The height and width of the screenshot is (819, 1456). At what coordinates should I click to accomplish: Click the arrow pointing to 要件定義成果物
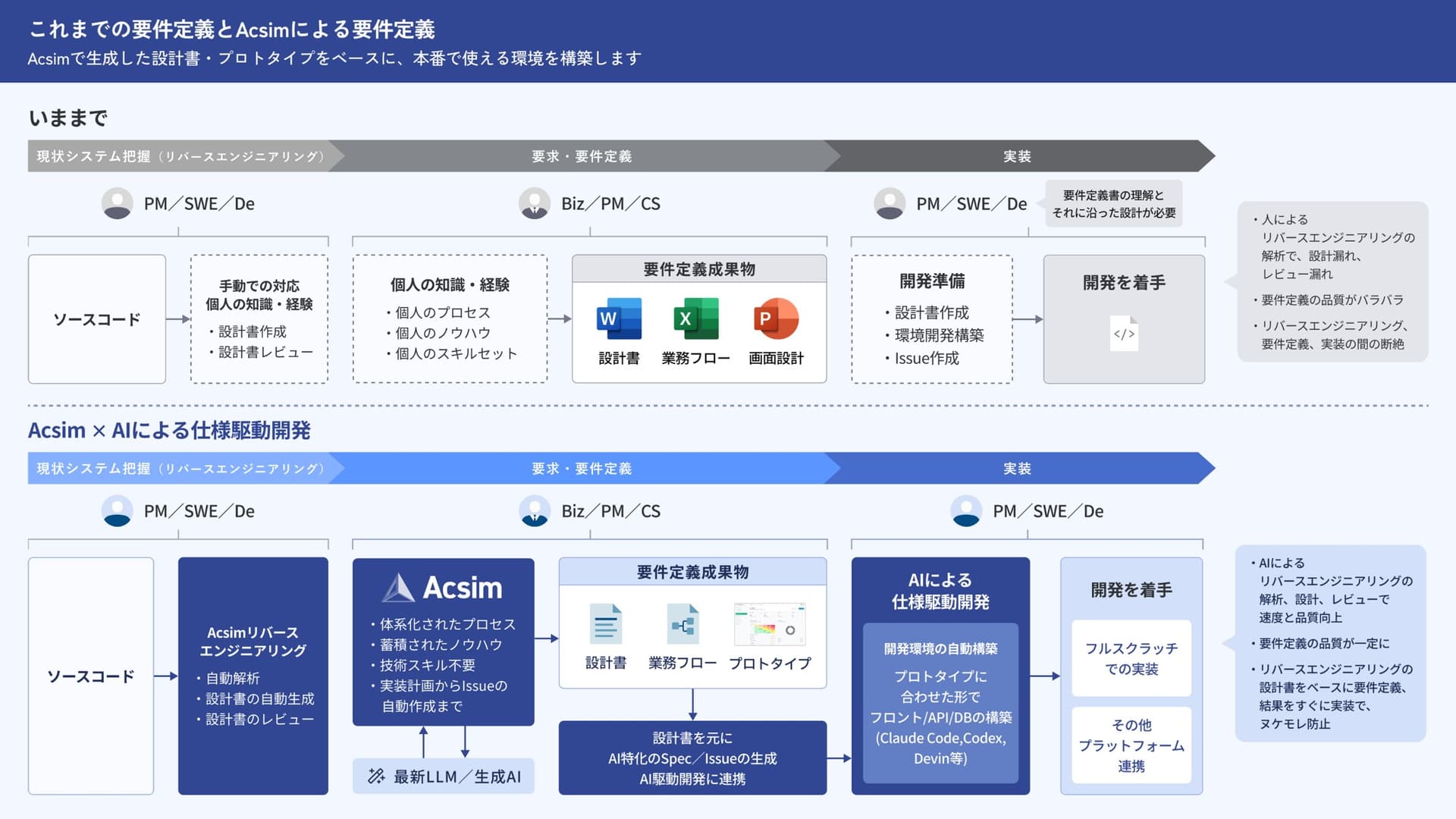pos(557,319)
